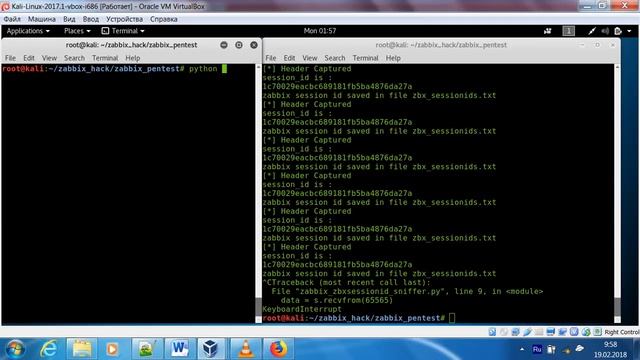Open View menu in right terminal
Image resolution: width=640 pixels, height=360 pixels.
[x=309, y=58]
